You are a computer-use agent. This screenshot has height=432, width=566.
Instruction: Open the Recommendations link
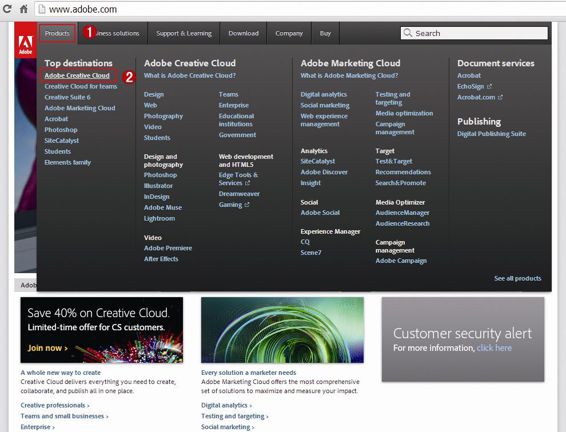[403, 172]
